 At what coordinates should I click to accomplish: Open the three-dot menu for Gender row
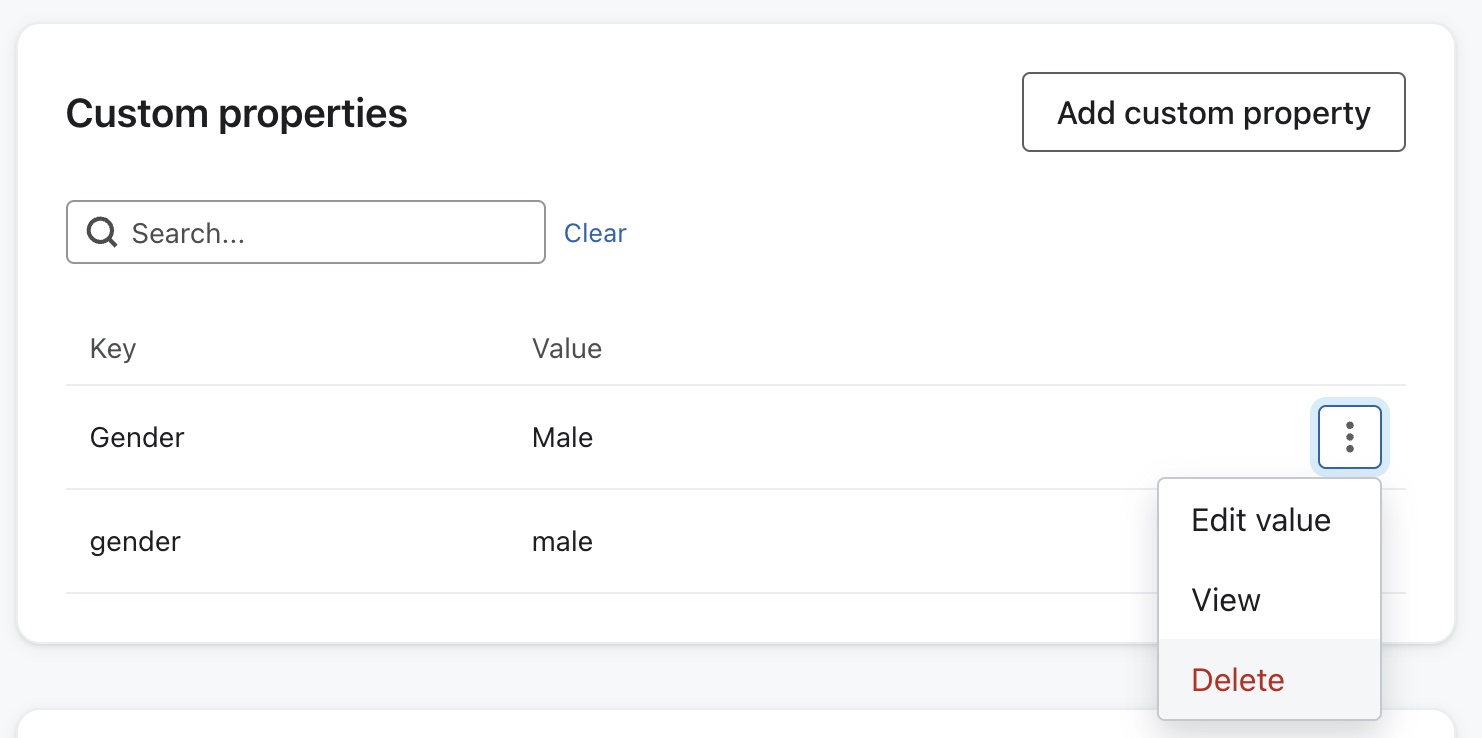pos(1349,437)
